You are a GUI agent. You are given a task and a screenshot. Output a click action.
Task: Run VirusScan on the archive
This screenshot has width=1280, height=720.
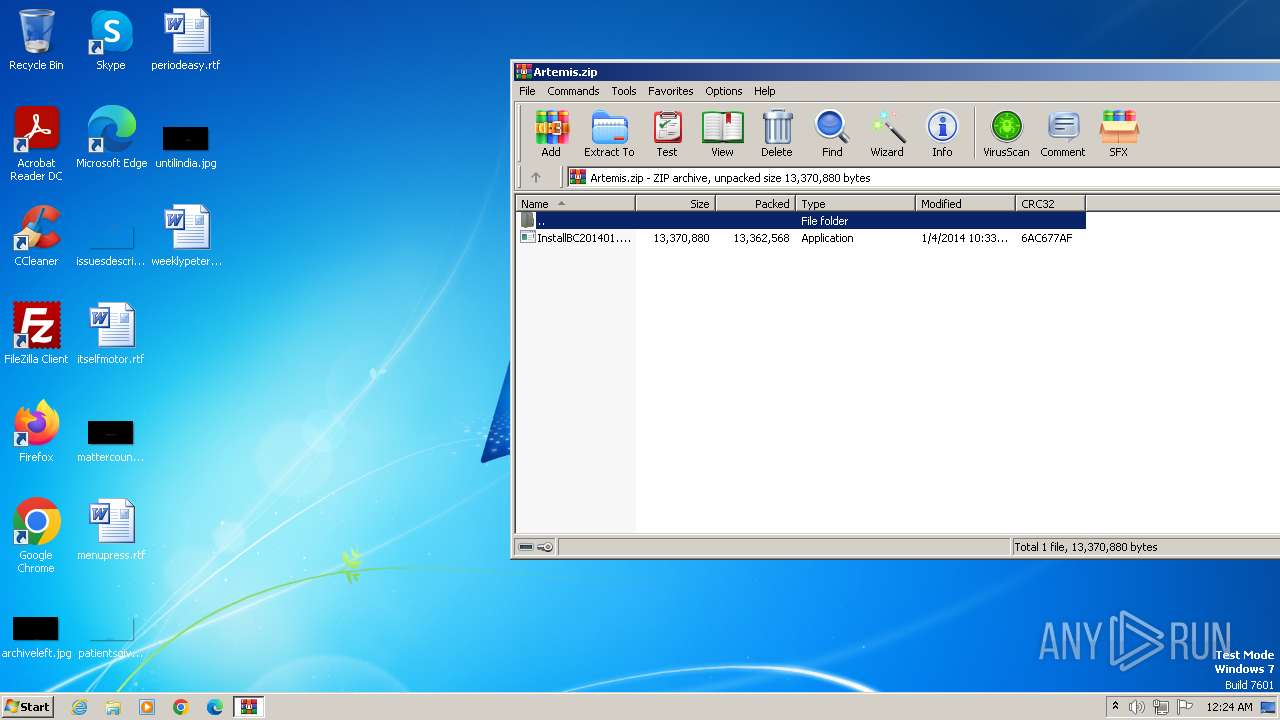tap(1006, 134)
